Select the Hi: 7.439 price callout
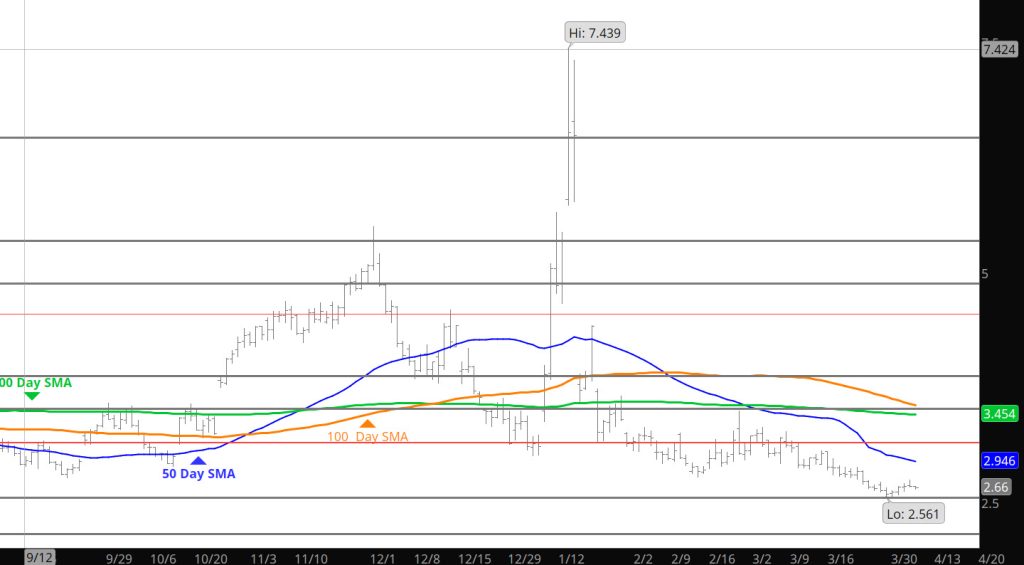 click(x=597, y=33)
